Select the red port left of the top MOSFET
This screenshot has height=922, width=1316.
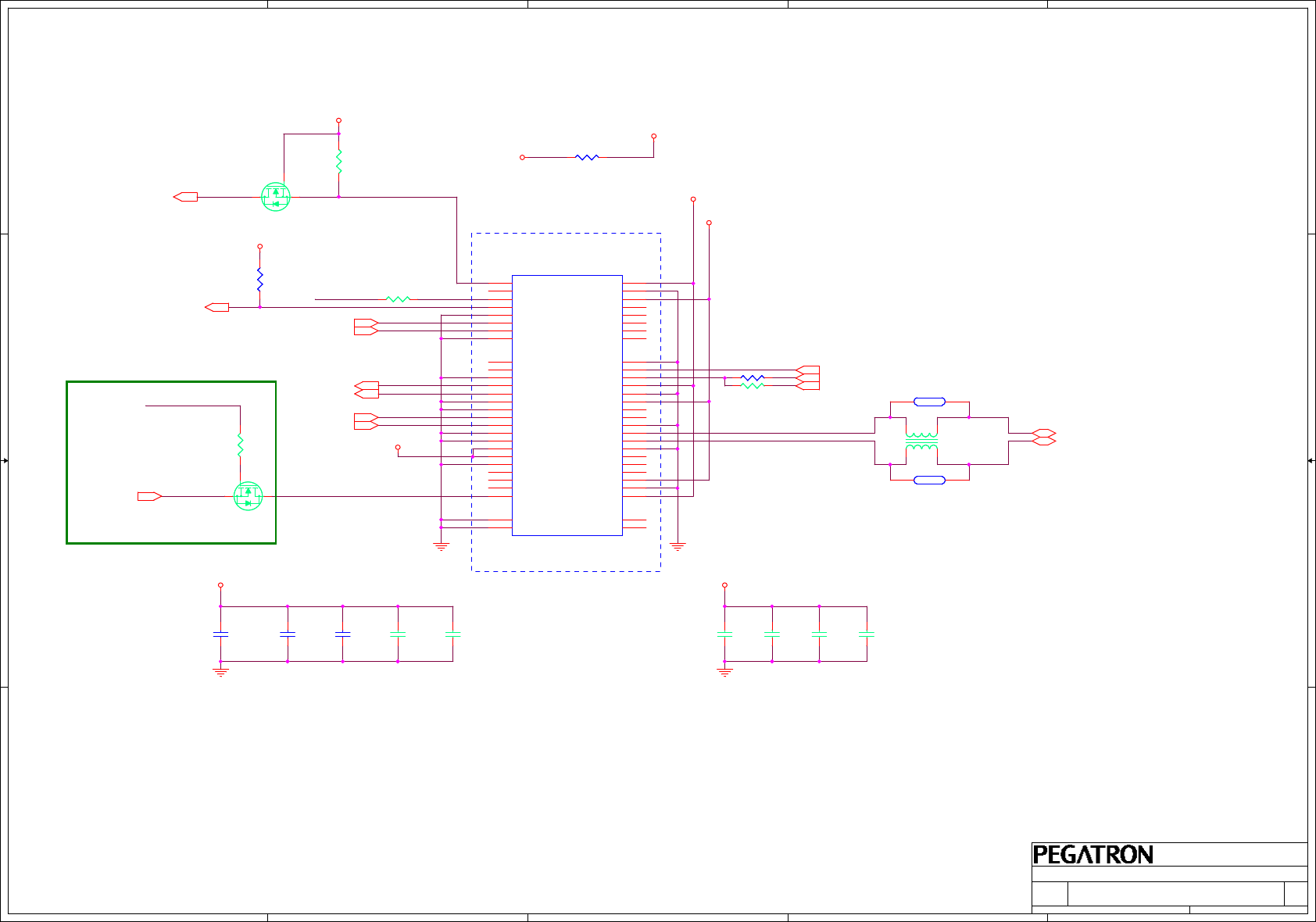[185, 197]
